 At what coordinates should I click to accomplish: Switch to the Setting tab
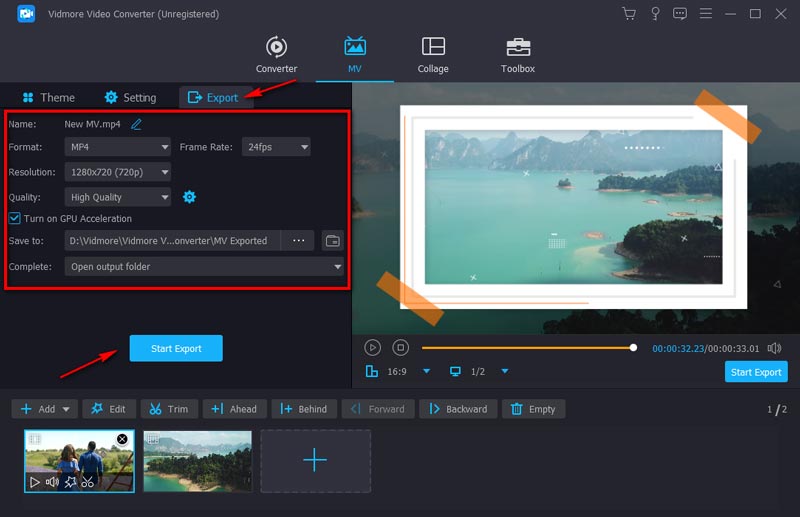[130, 97]
